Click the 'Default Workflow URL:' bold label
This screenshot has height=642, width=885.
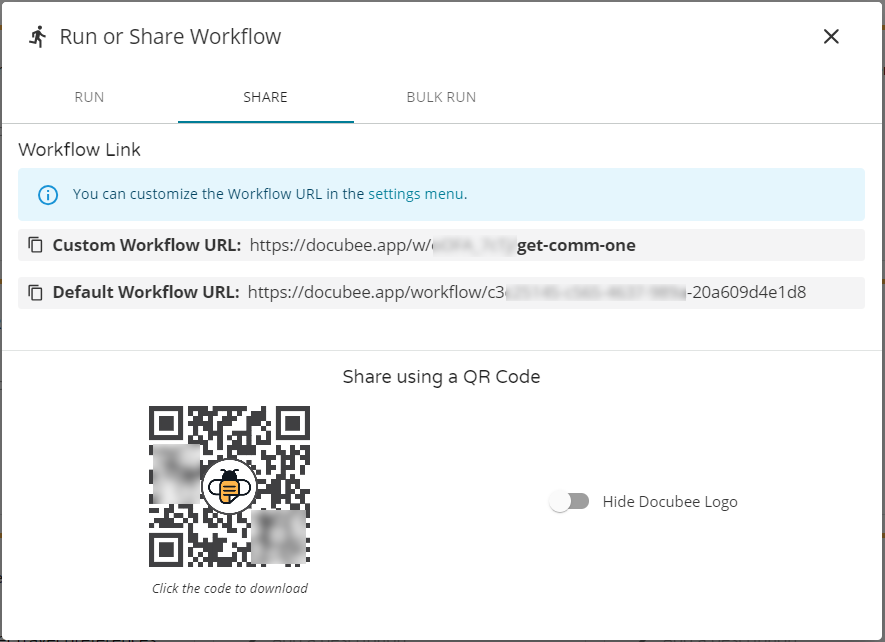point(146,292)
